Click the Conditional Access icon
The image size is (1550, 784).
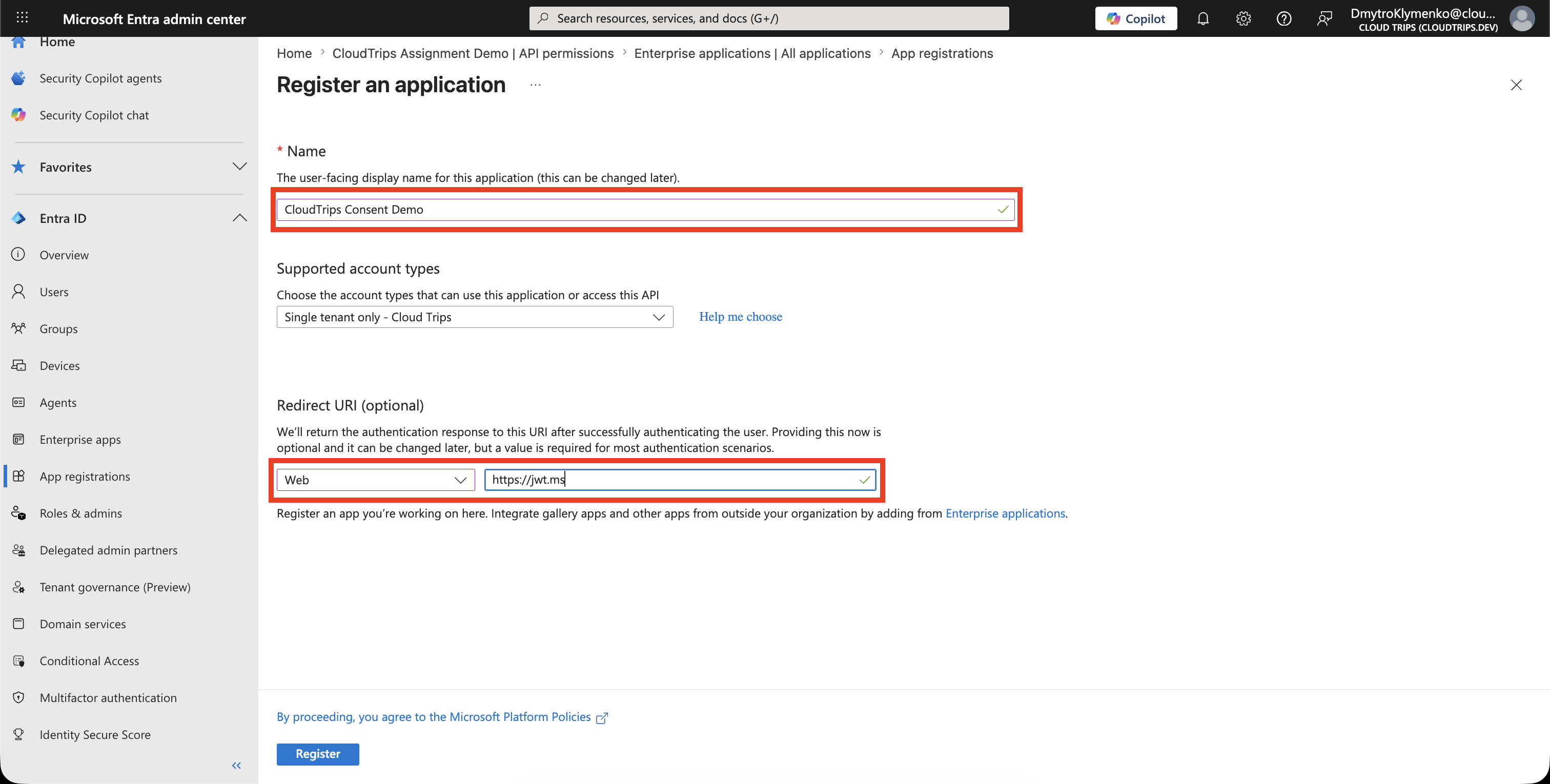point(18,661)
